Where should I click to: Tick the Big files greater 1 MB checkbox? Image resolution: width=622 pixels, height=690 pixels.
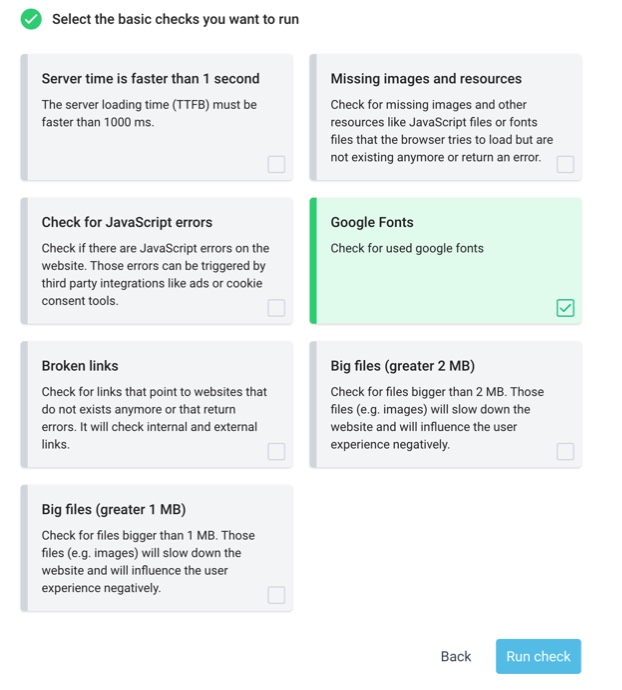pos(276,595)
